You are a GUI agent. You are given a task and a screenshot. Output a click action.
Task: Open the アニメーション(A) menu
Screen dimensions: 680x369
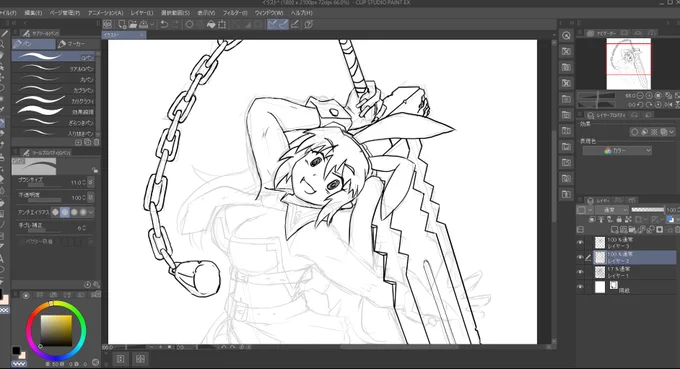(x=105, y=13)
